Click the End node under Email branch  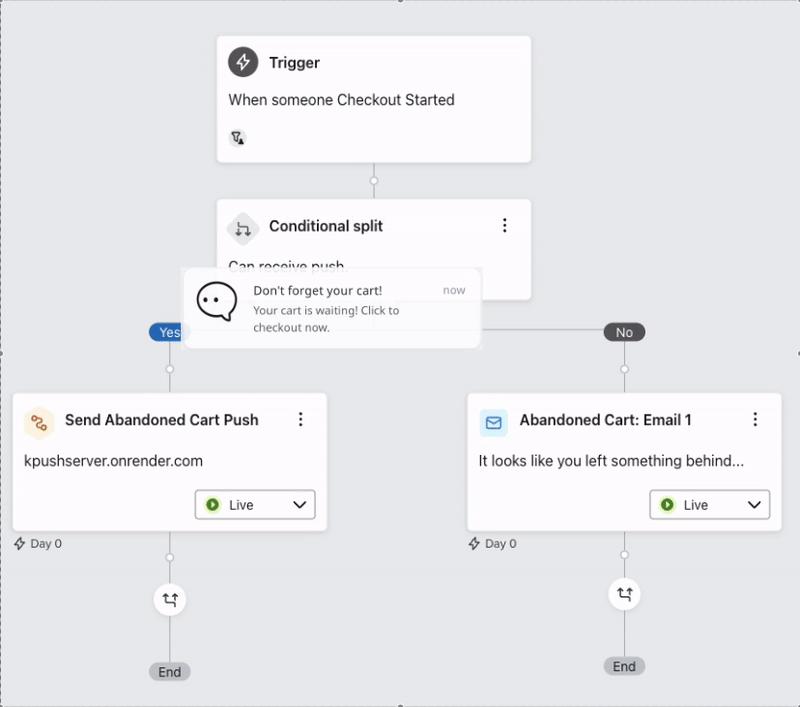624,666
